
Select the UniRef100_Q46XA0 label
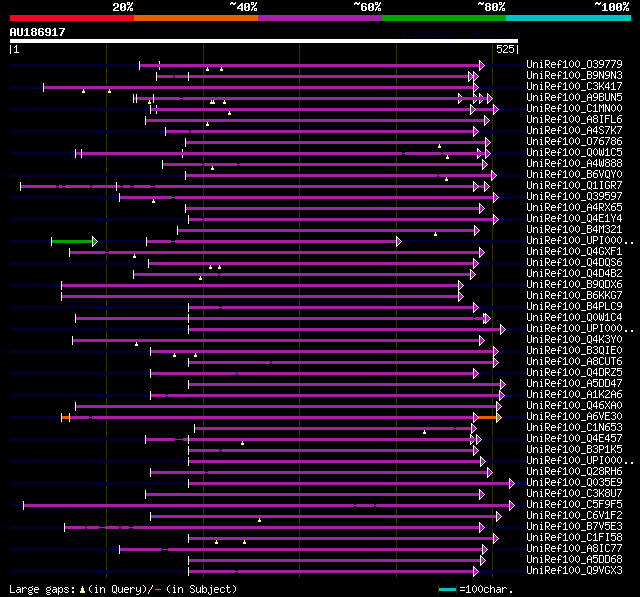(x=574, y=406)
